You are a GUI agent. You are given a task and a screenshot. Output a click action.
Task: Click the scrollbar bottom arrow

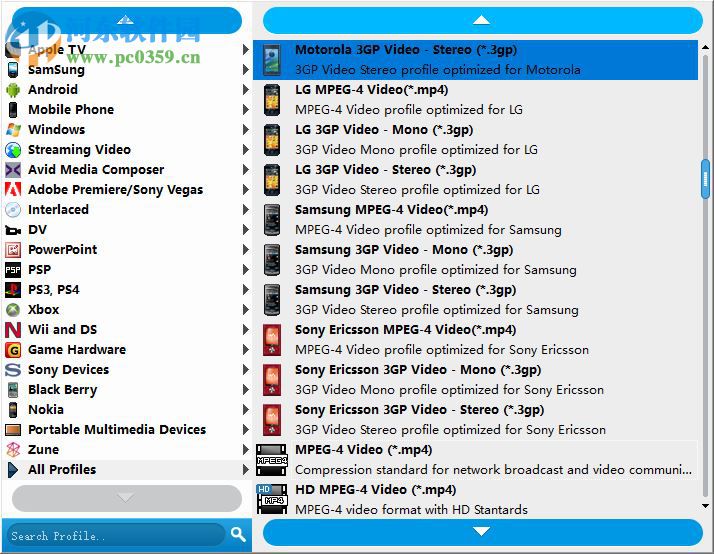pyautogui.click(x=705, y=506)
